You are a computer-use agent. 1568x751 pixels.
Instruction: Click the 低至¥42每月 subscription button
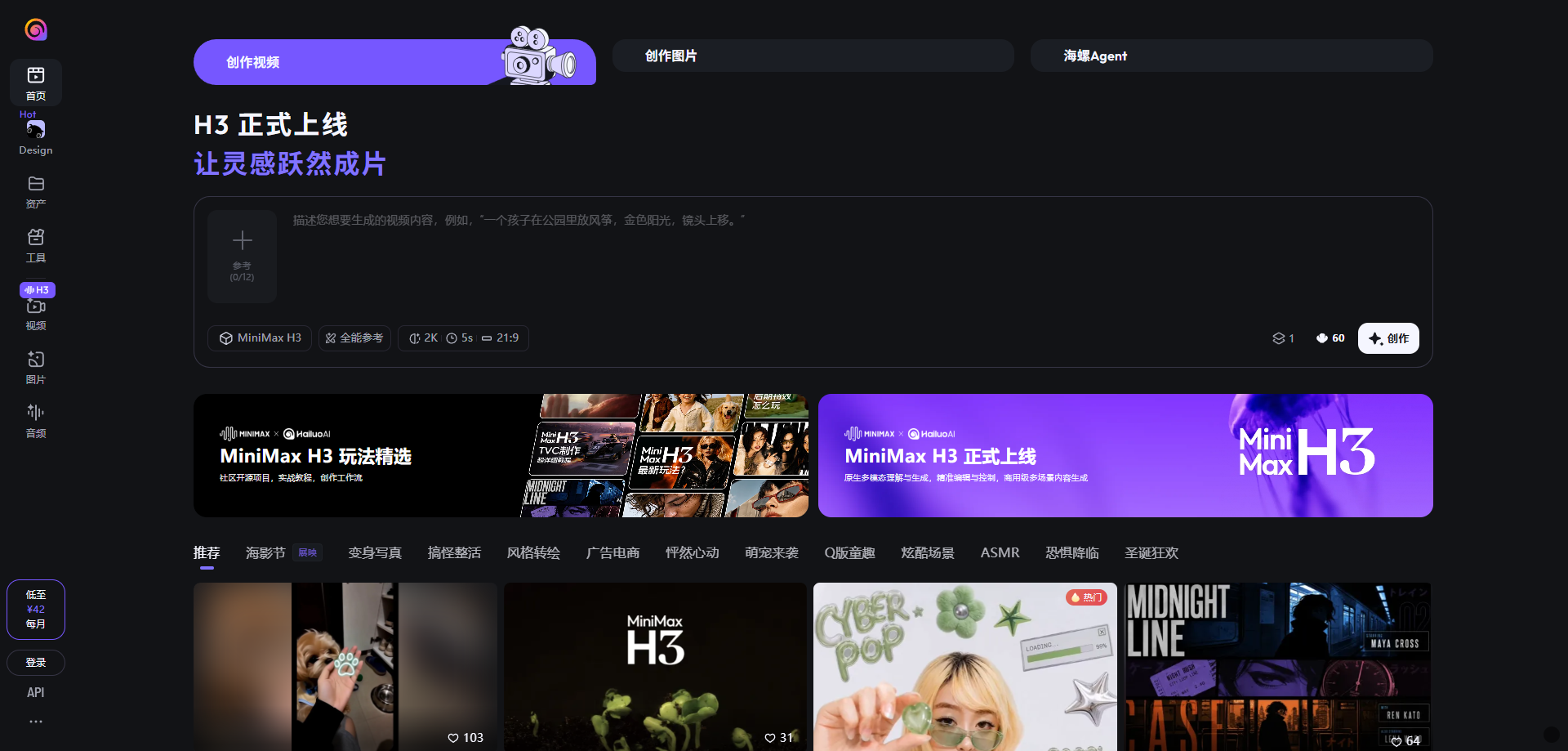[x=36, y=610]
